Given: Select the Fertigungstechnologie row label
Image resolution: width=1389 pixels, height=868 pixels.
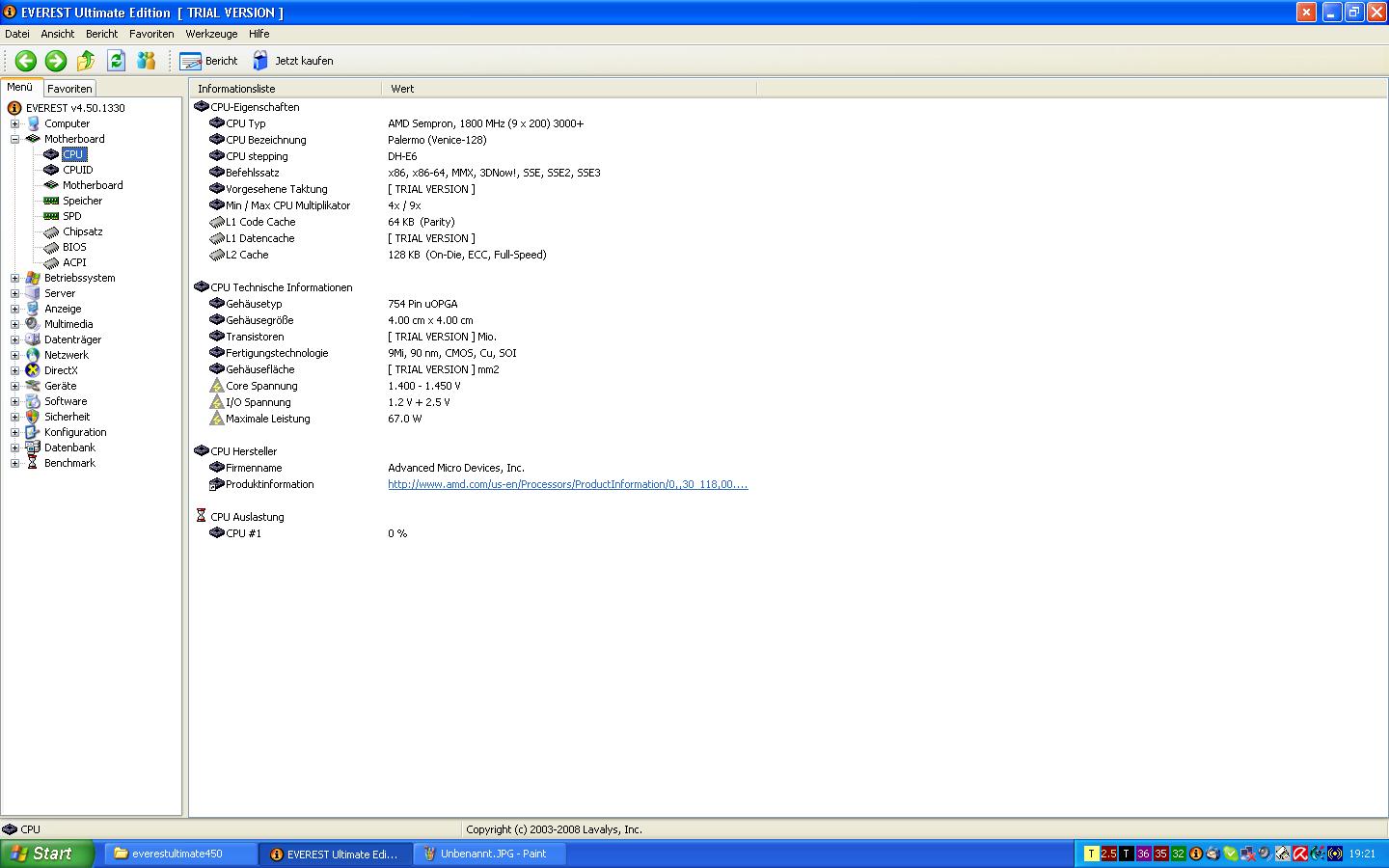Looking at the screenshot, I should pos(277,353).
